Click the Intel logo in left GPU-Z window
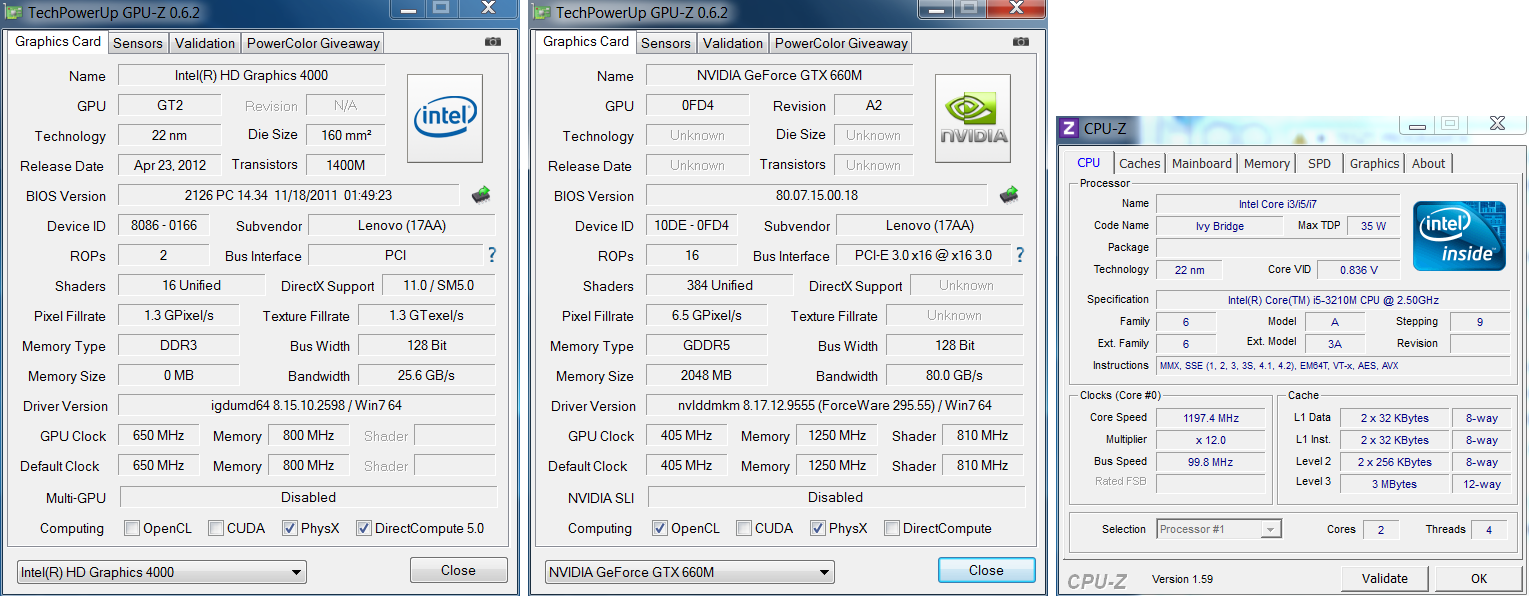 [445, 119]
